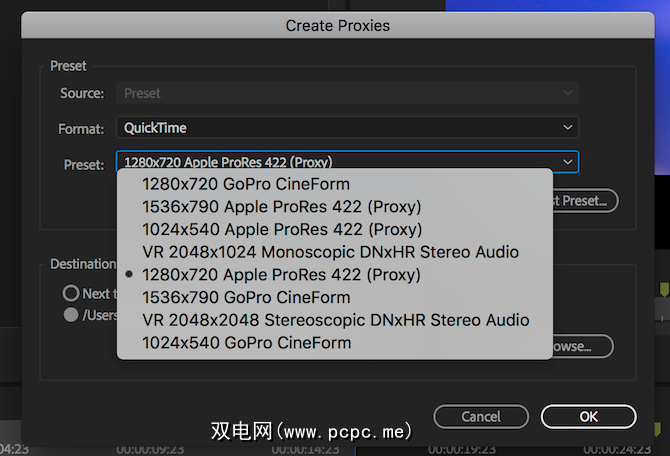Screen dimensions: 670x456
Task: Open the Format dropdown showing QuickTime
Action: [x=347, y=128]
